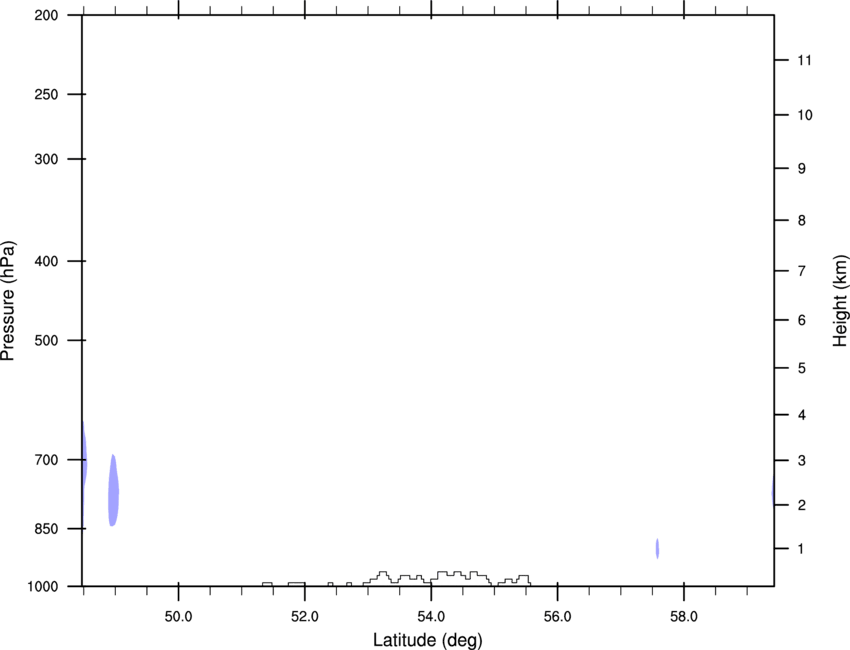Image resolution: width=850 pixels, height=650 pixels.
Task: Click the 4 km height label
Action: coord(802,415)
